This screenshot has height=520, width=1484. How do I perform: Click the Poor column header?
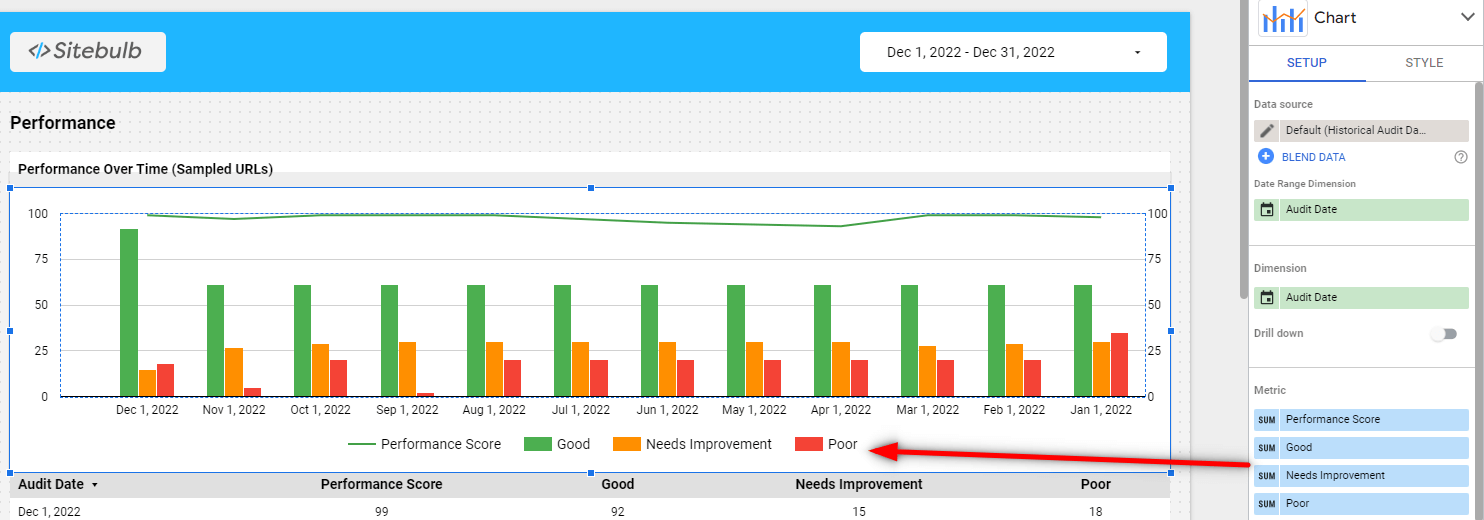click(x=1096, y=484)
